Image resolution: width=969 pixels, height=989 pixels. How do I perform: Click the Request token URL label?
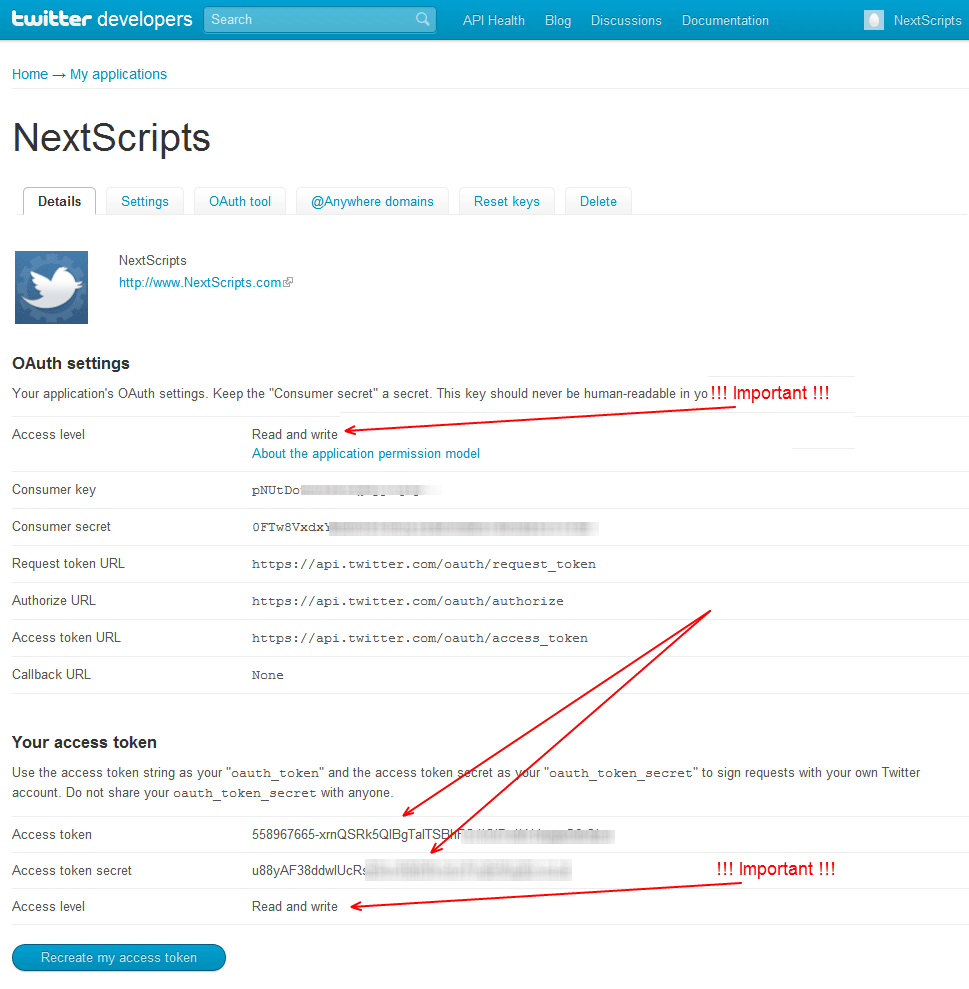click(68, 563)
